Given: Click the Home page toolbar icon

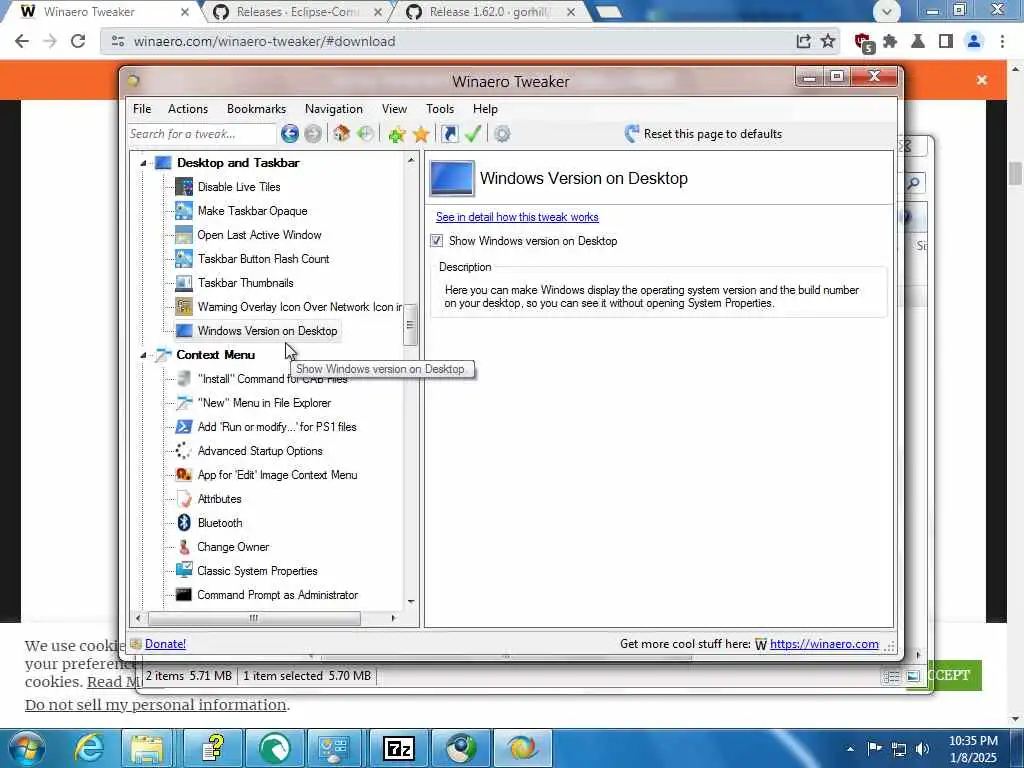Looking at the screenshot, I should 341,134.
